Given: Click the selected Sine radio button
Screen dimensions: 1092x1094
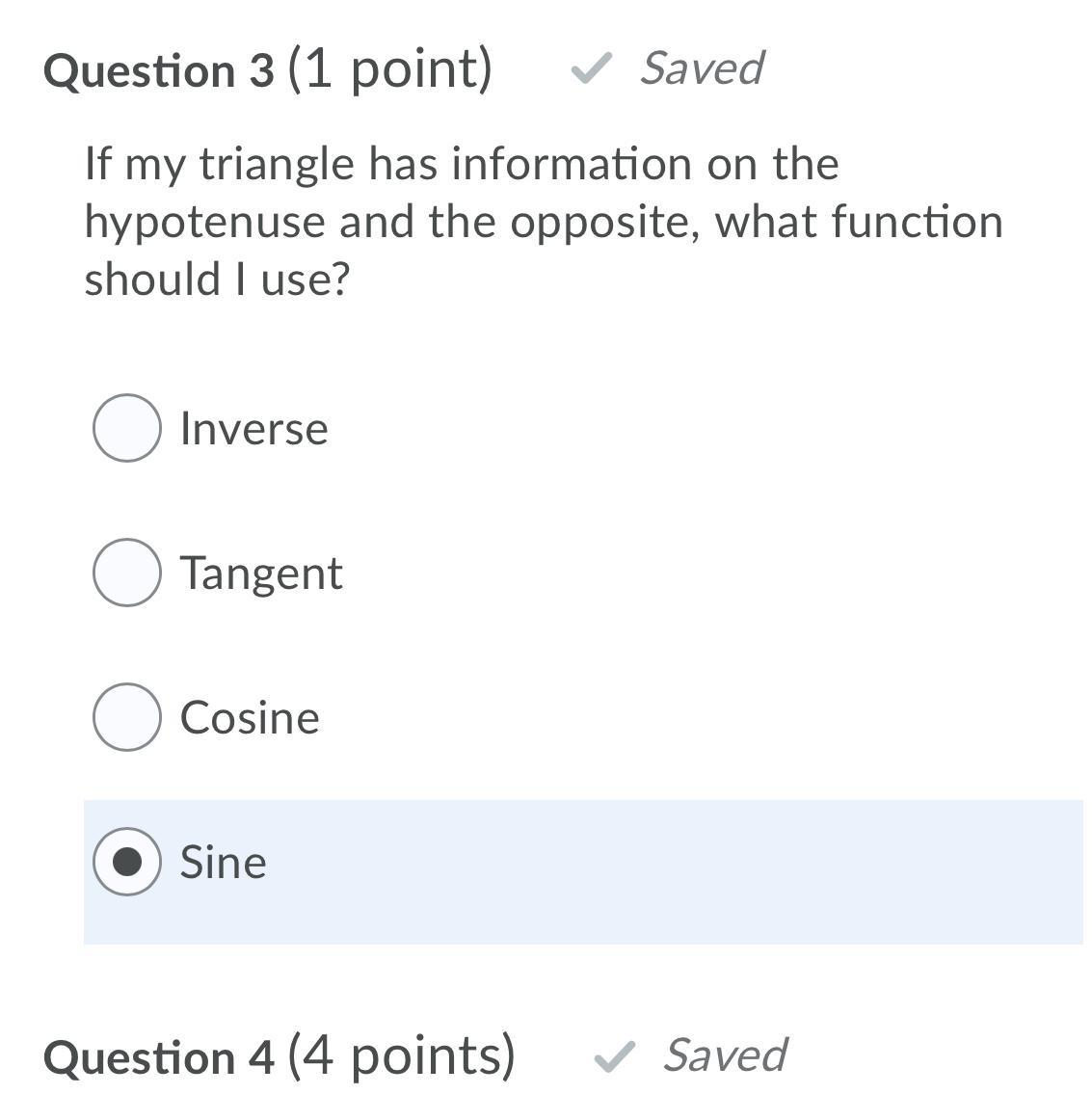Looking at the screenshot, I should tap(126, 862).
